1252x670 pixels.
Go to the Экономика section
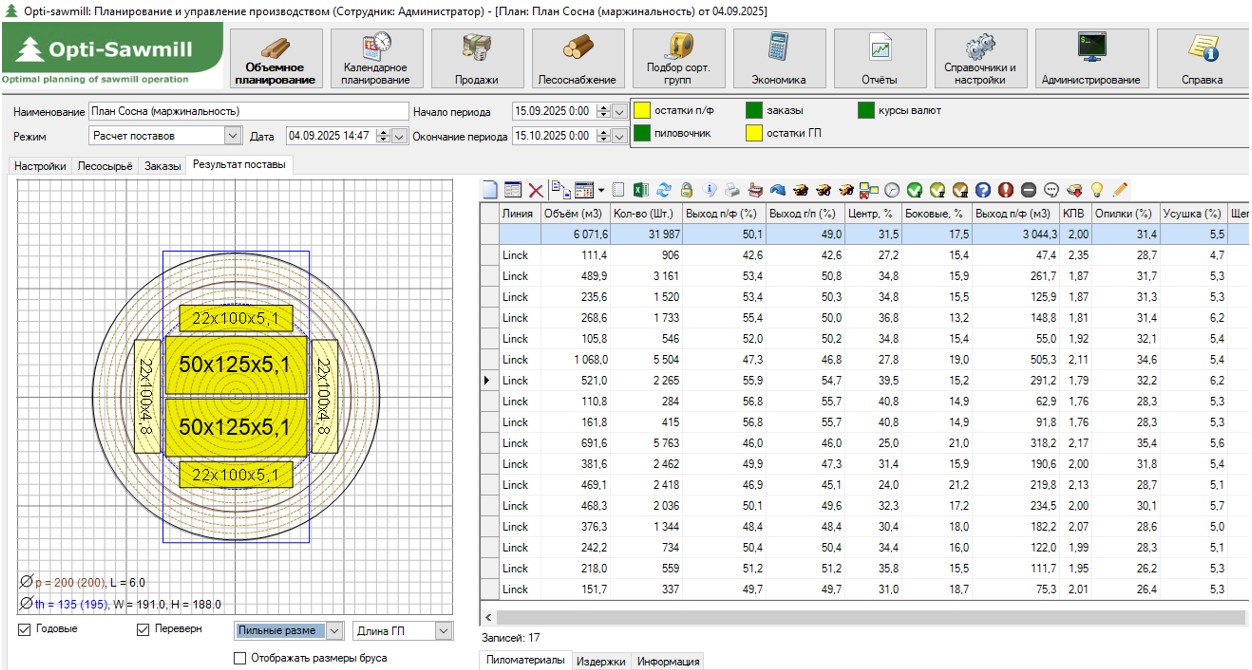pyautogui.click(x=778, y=58)
